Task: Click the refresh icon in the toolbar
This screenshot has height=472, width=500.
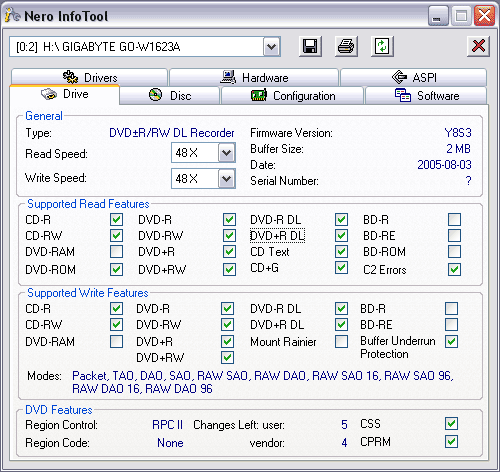Action: tap(382, 46)
